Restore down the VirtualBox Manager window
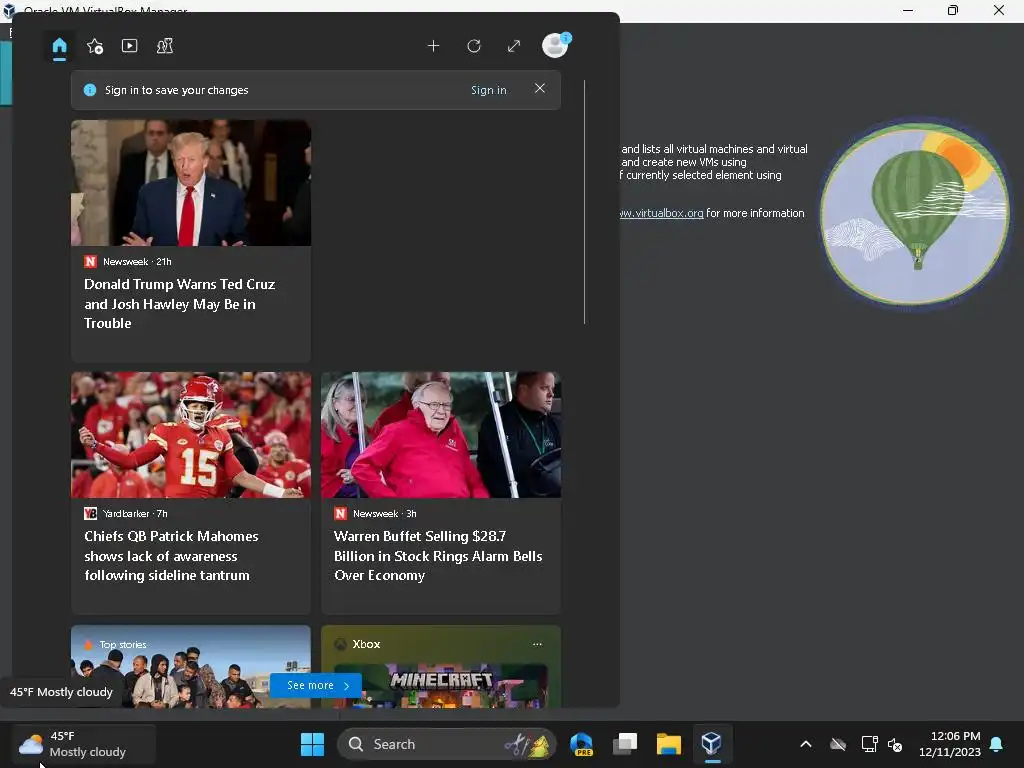 click(953, 10)
